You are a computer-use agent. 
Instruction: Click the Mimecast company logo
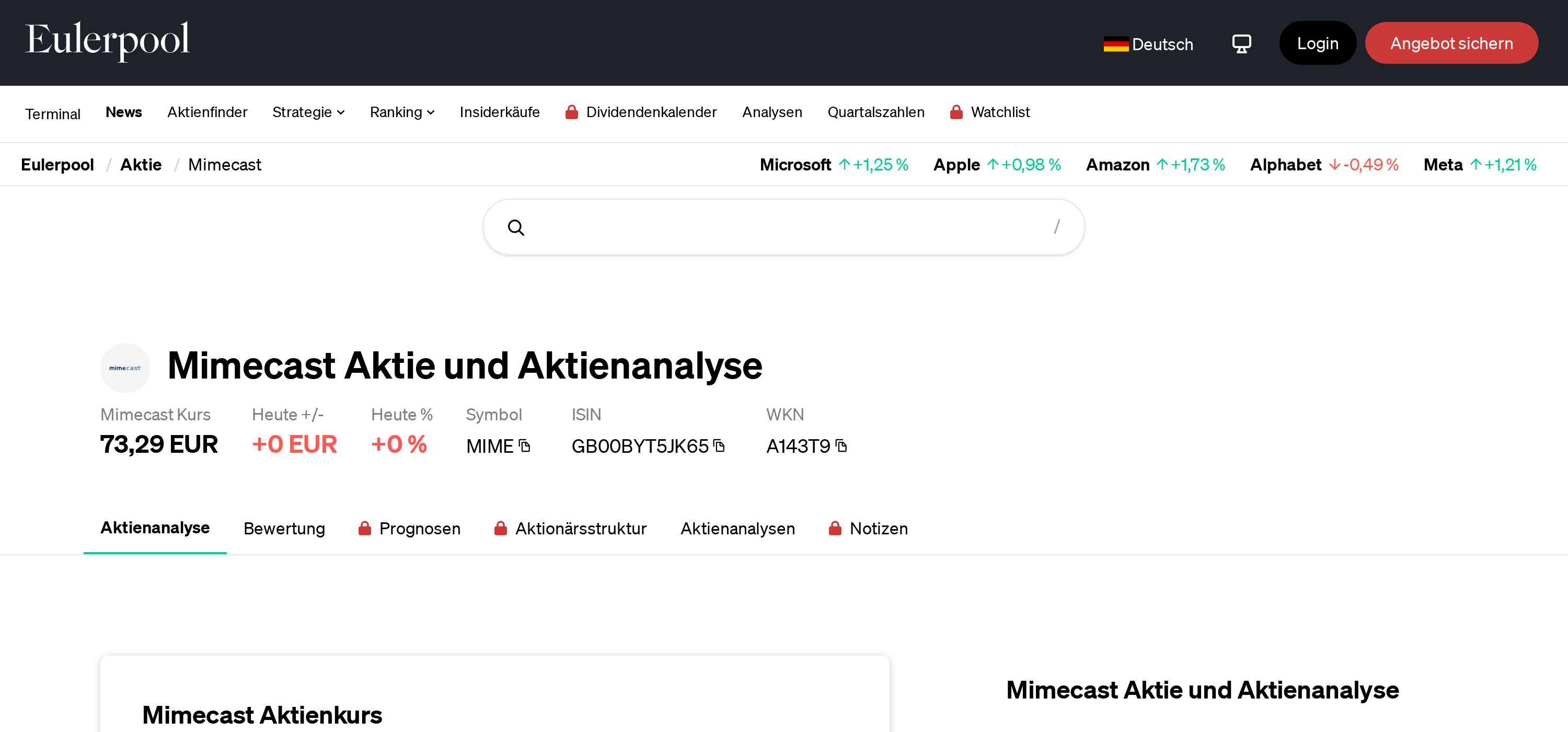[x=125, y=367]
